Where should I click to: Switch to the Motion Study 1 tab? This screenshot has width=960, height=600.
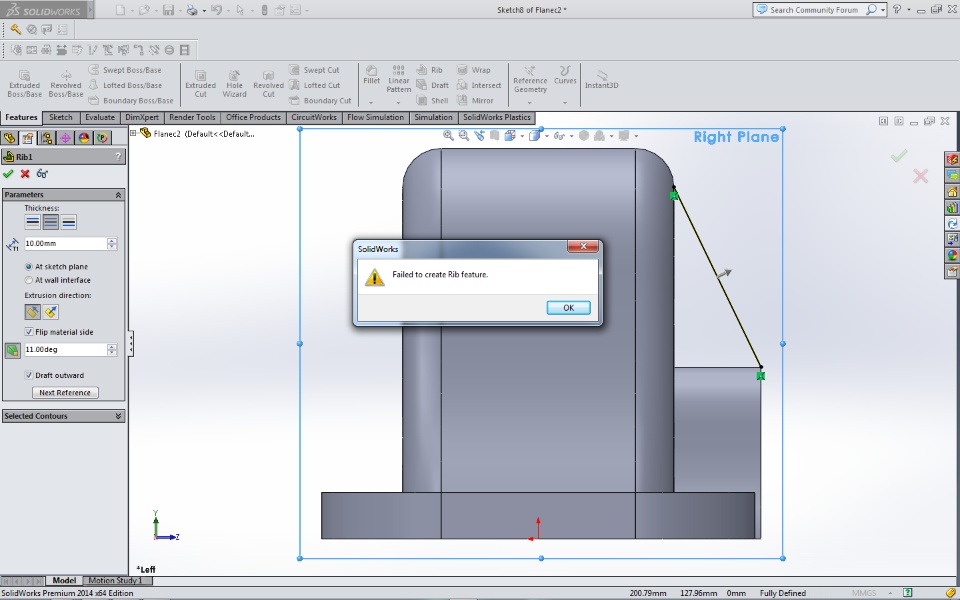point(115,580)
